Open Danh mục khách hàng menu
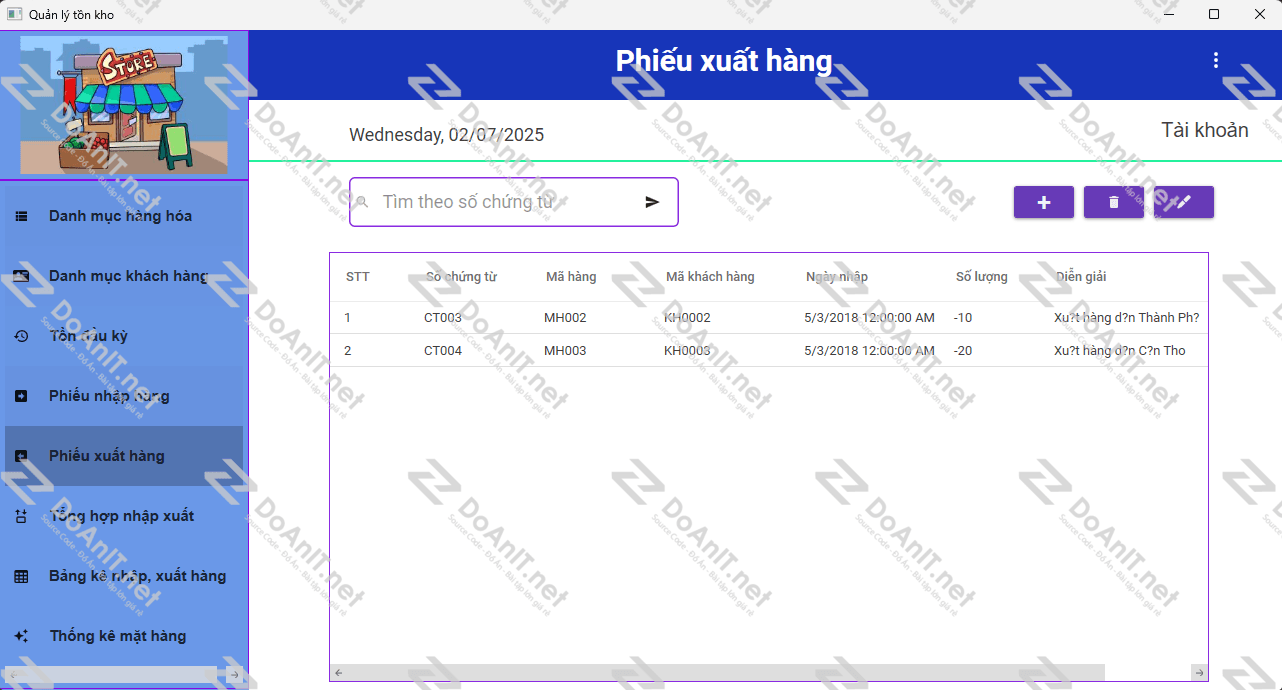Screen dimensions: 1282x690 [124, 276]
